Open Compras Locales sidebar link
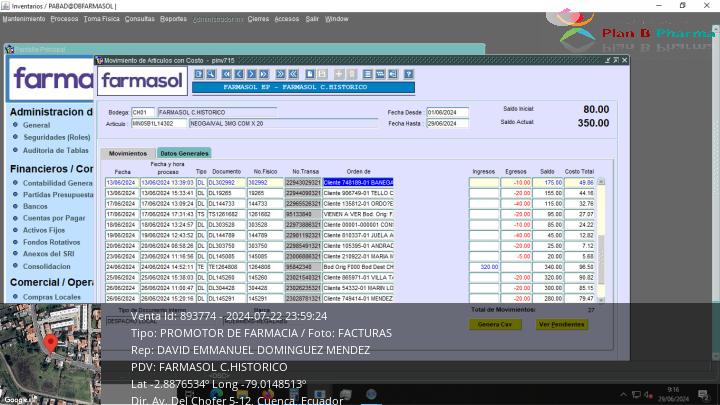Viewport: 720px width, 405px height. pos(52,297)
